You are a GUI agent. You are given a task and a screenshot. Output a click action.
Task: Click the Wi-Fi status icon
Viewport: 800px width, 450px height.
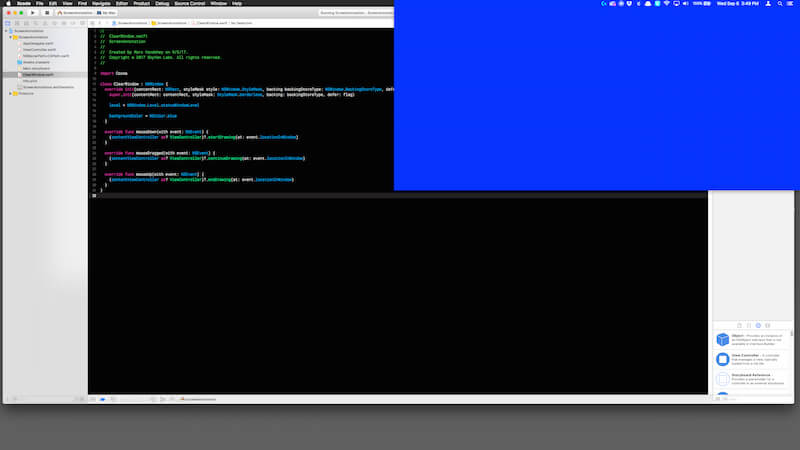tap(666, 4)
